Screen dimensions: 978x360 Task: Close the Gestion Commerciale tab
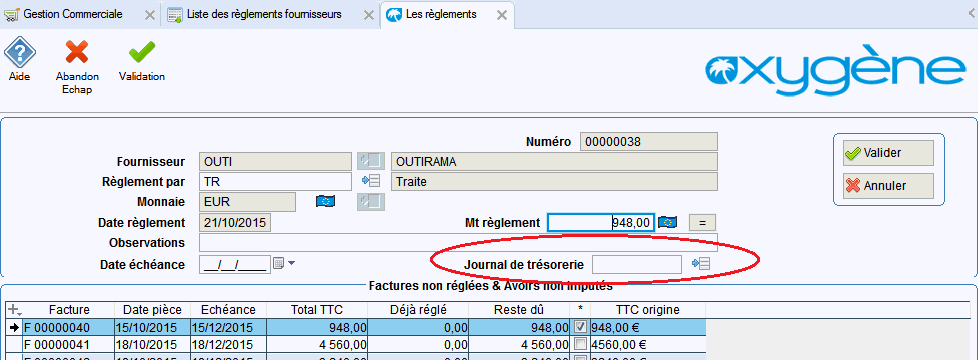pyautogui.click(x=149, y=15)
